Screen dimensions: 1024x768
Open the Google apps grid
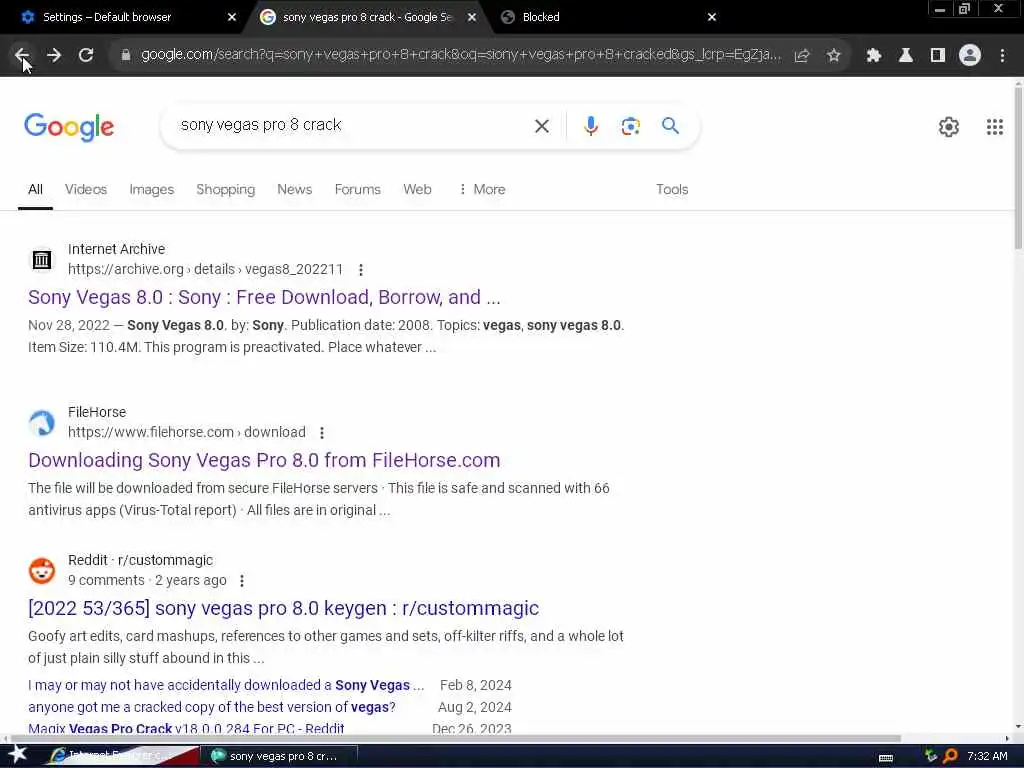coord(995,127)
